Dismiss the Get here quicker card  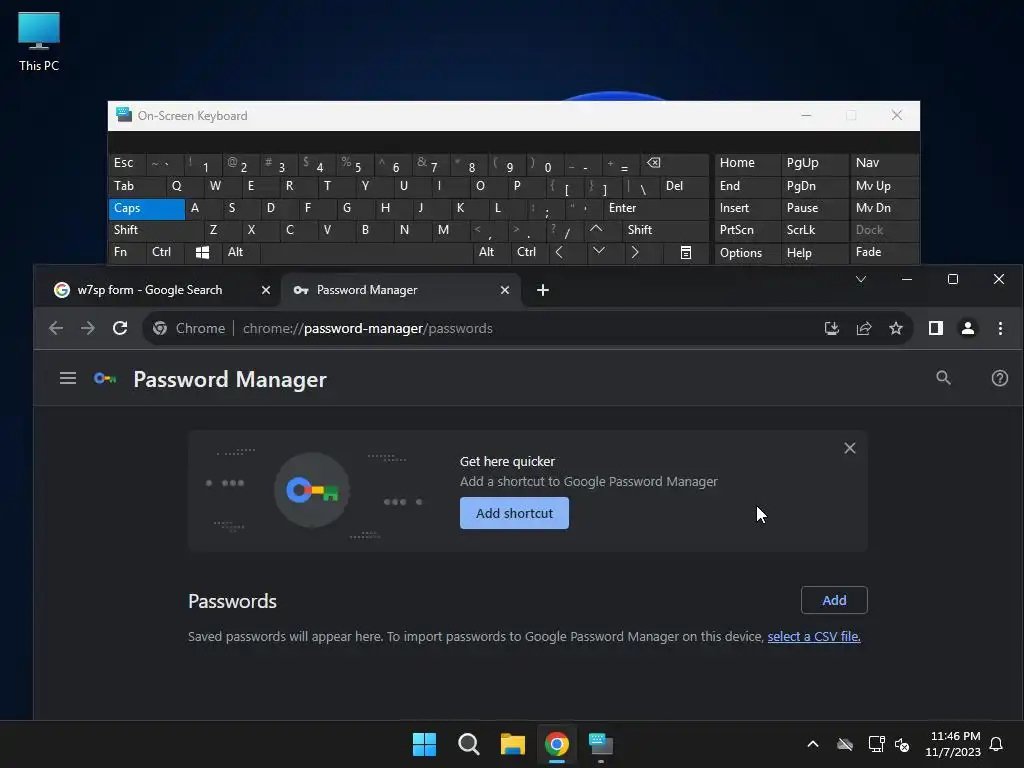[x=849, y=448]
